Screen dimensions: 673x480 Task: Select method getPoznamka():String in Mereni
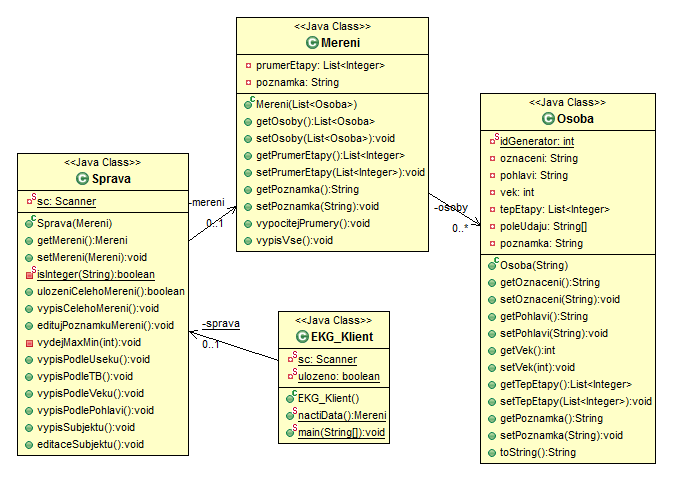click(307, 189)
